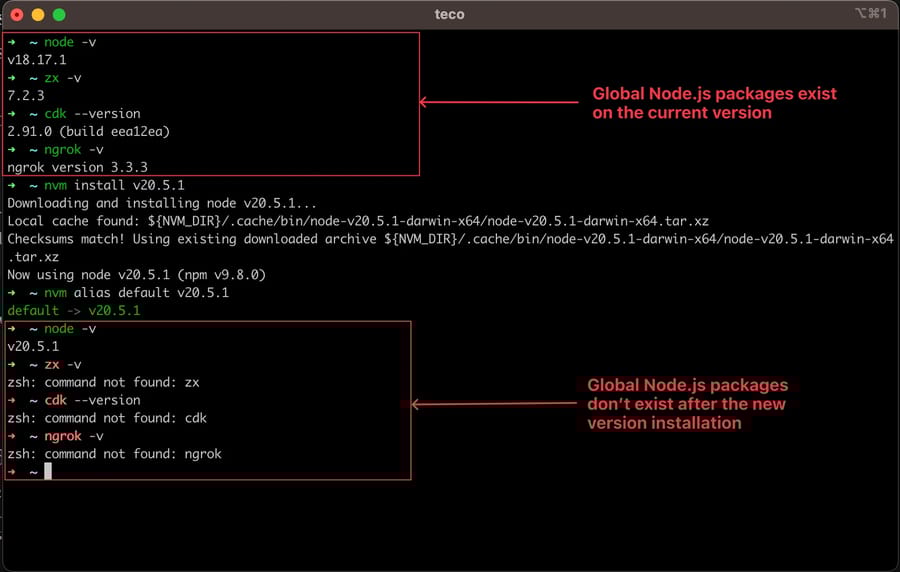
Task: Click the 'command not found: zx' error line
Action: tap(102, 383)
